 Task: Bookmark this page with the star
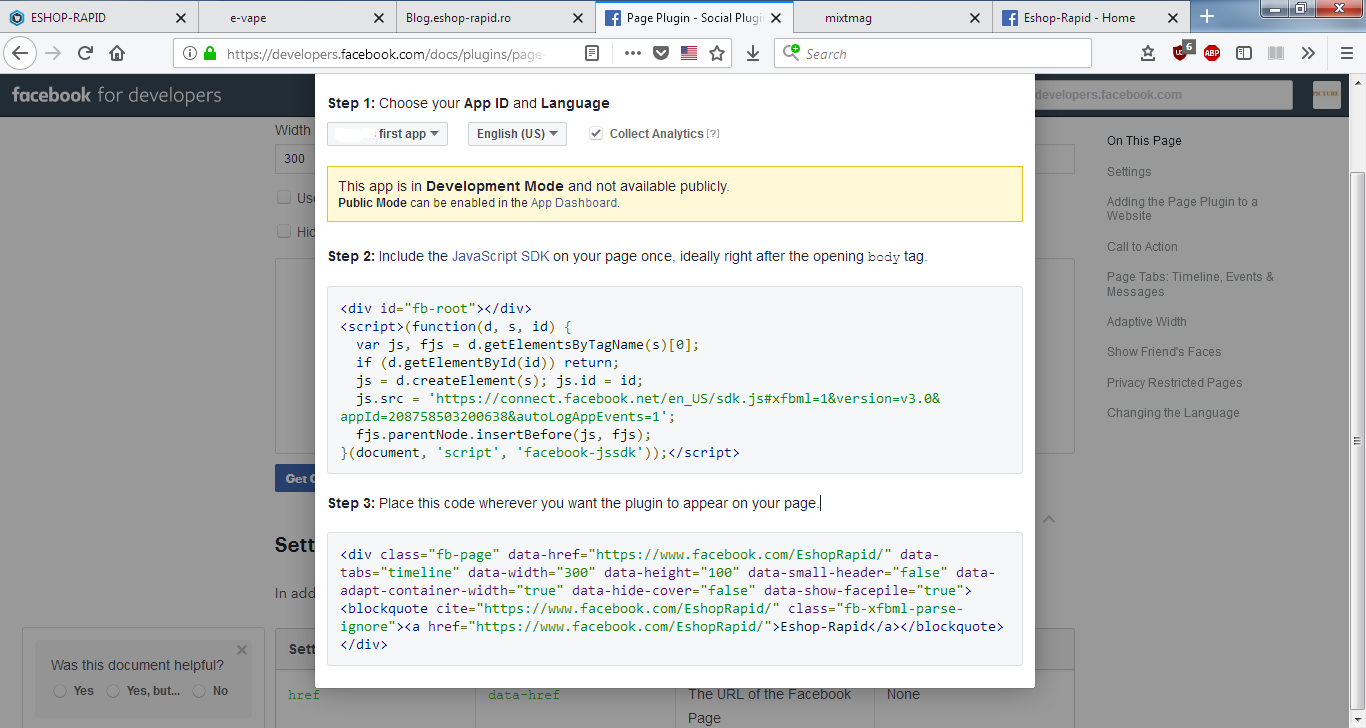tap(717, 54)
